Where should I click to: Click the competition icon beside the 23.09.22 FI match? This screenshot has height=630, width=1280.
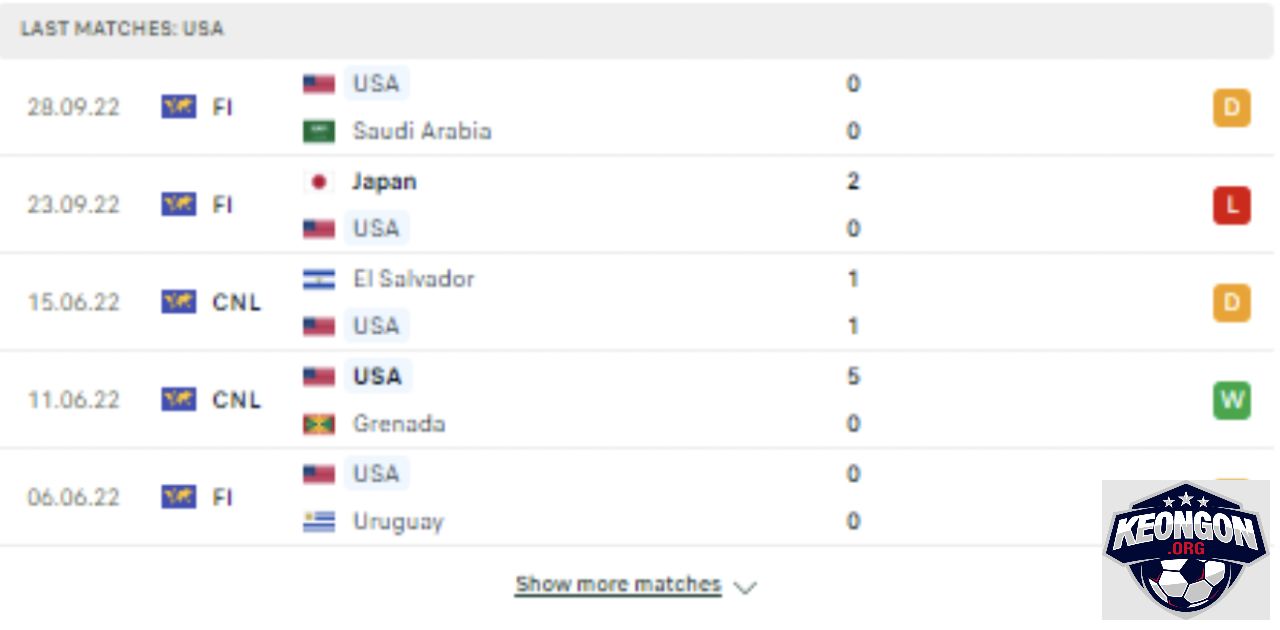click(x=179, y=204)
